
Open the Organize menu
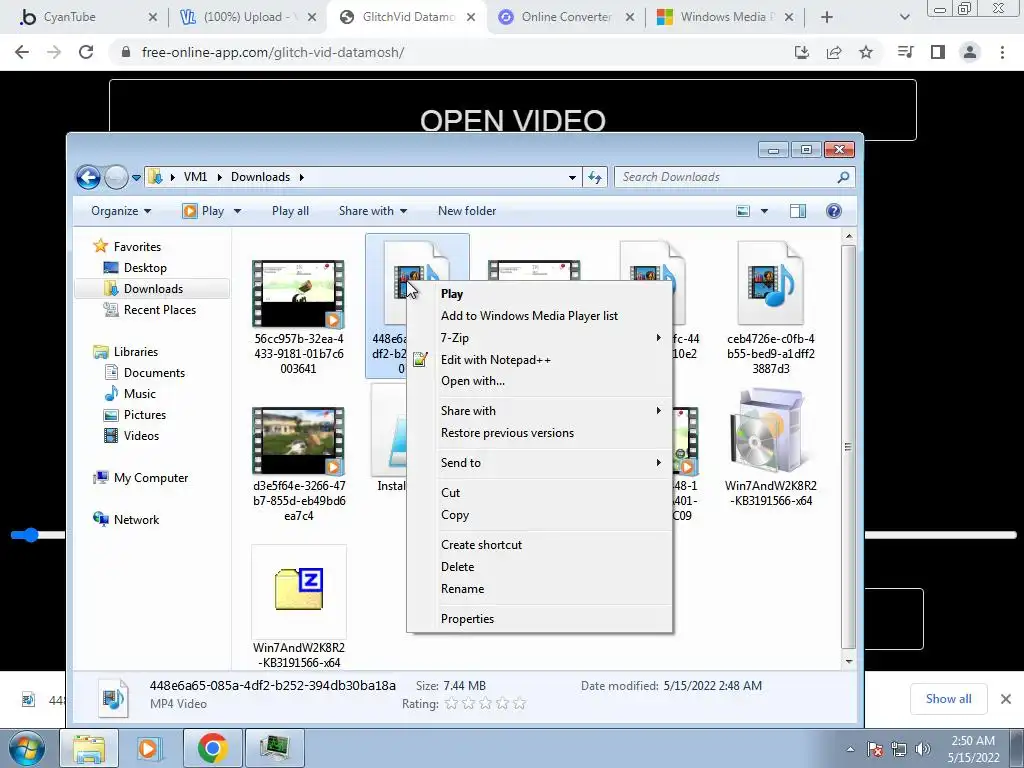click(121, 211)
